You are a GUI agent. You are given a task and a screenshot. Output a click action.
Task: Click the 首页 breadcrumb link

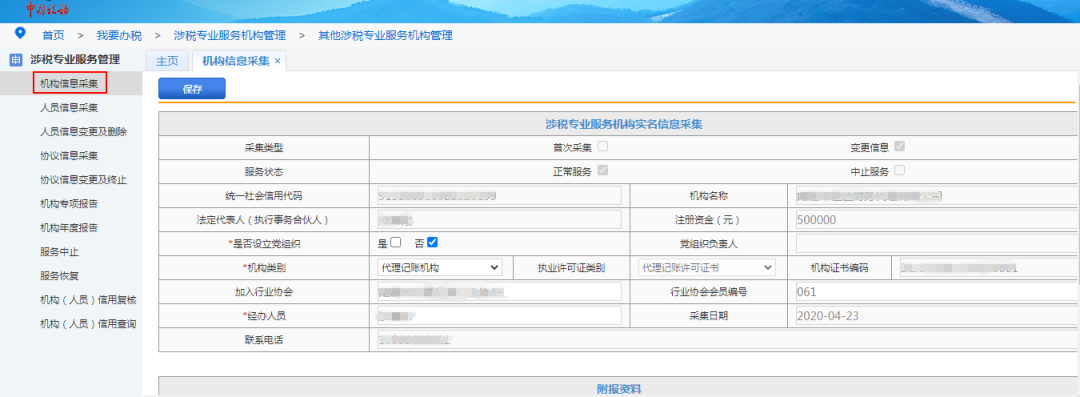[x=53, y=35]
